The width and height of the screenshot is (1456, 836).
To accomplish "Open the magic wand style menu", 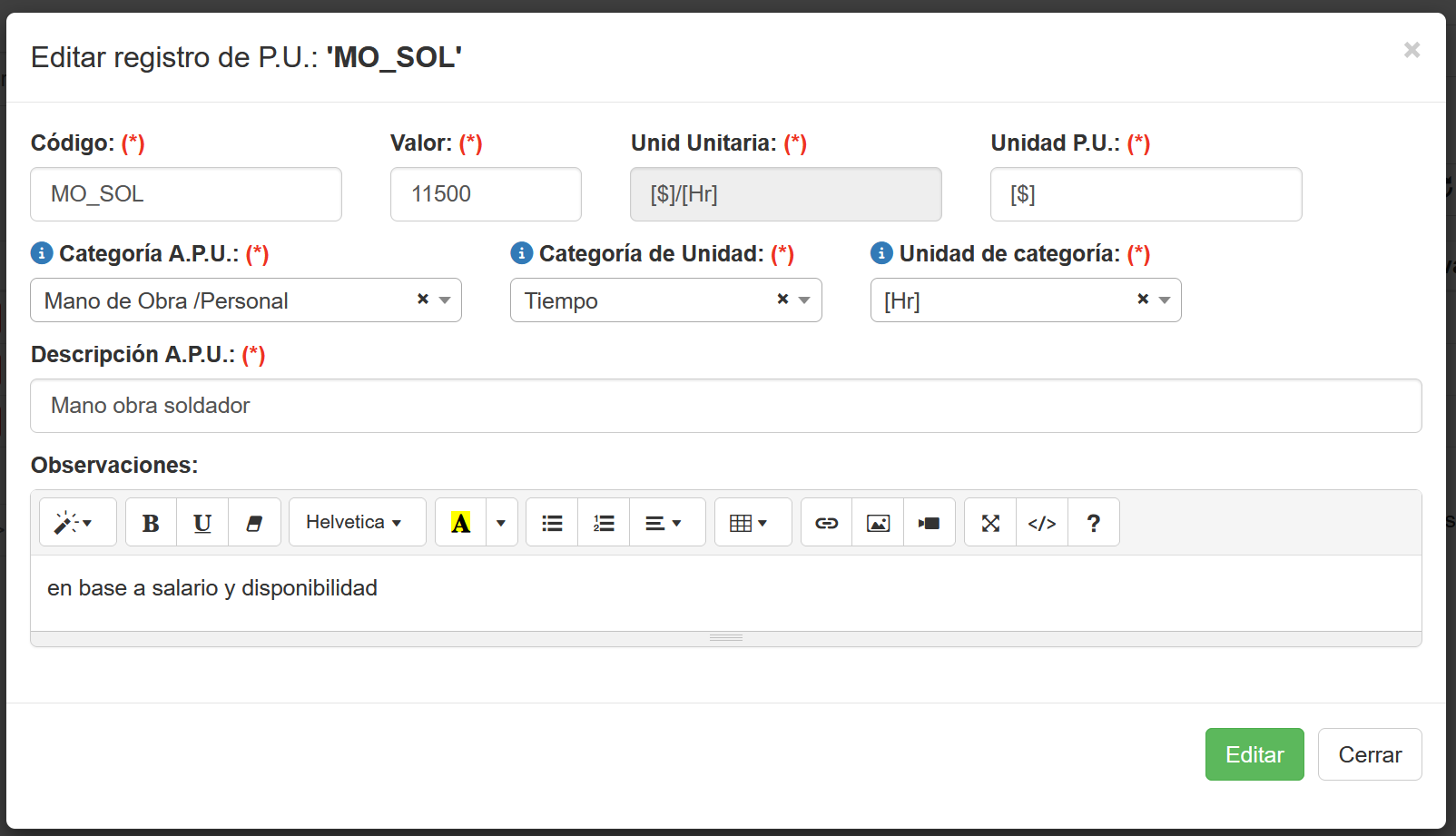I will coord(77,523).
